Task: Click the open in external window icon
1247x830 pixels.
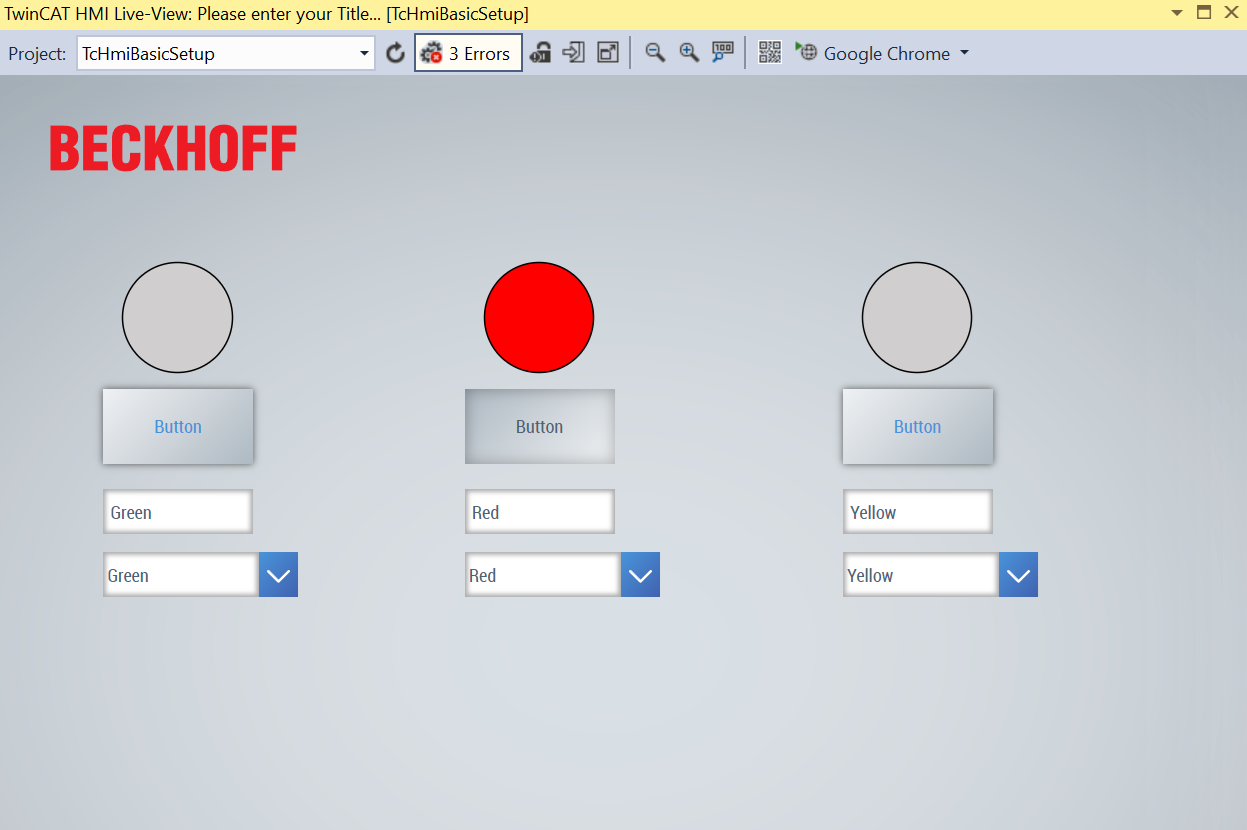Action: click(x=608, y=53)
